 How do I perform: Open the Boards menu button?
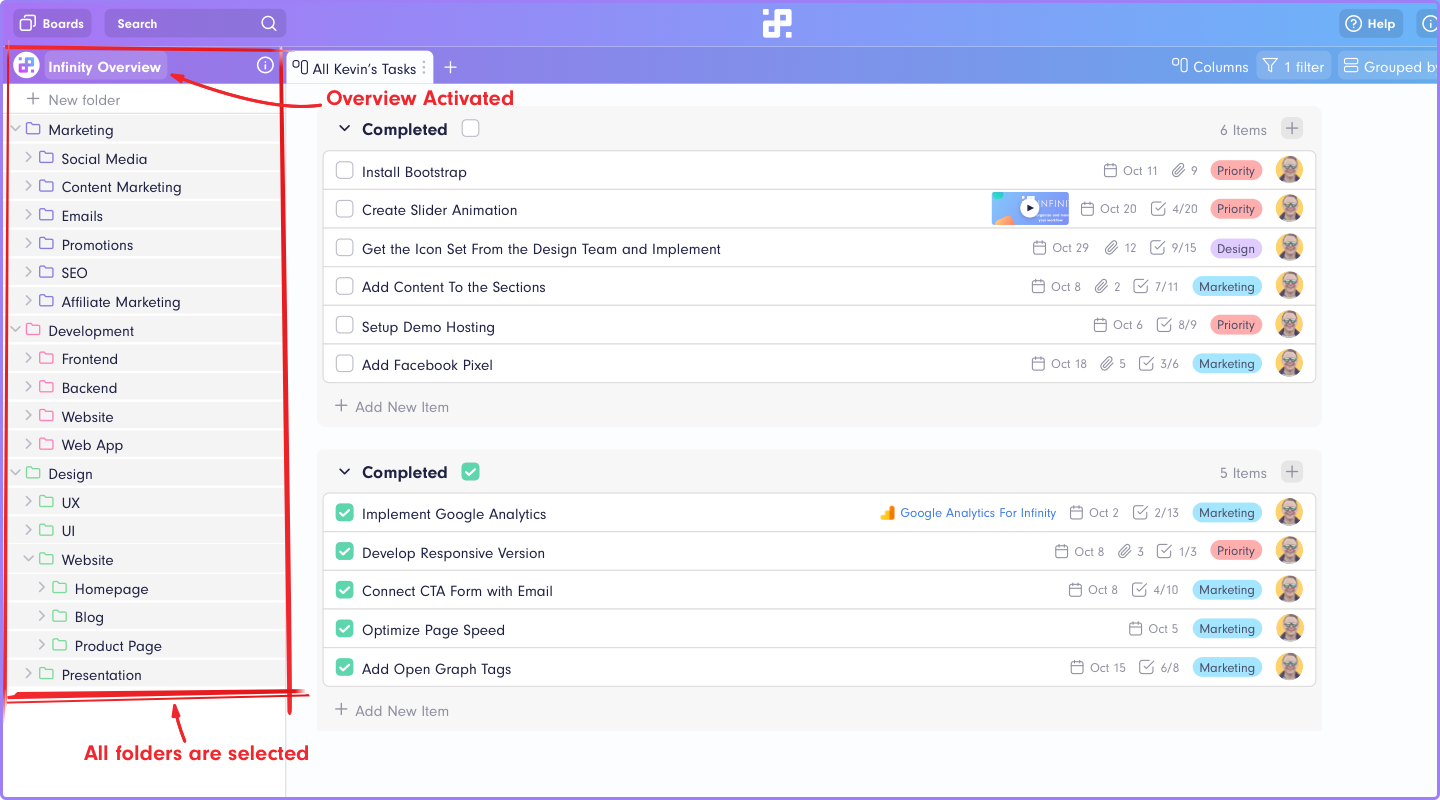point(51,23)
